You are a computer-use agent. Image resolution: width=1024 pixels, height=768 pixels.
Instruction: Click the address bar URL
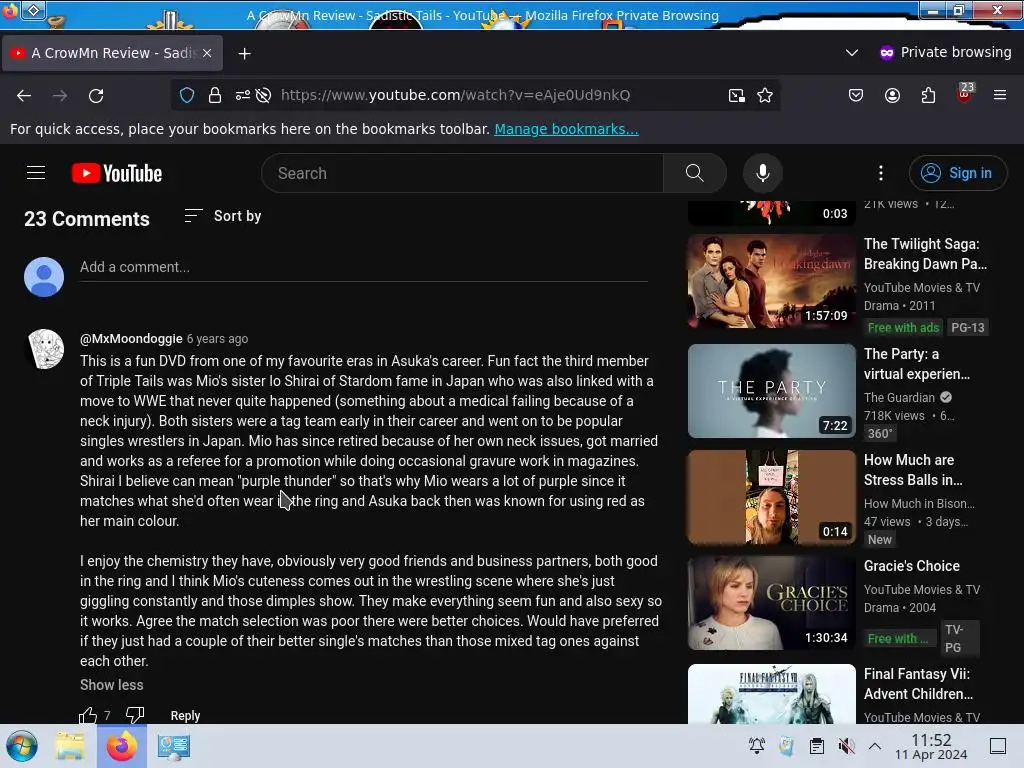(455, 95)
